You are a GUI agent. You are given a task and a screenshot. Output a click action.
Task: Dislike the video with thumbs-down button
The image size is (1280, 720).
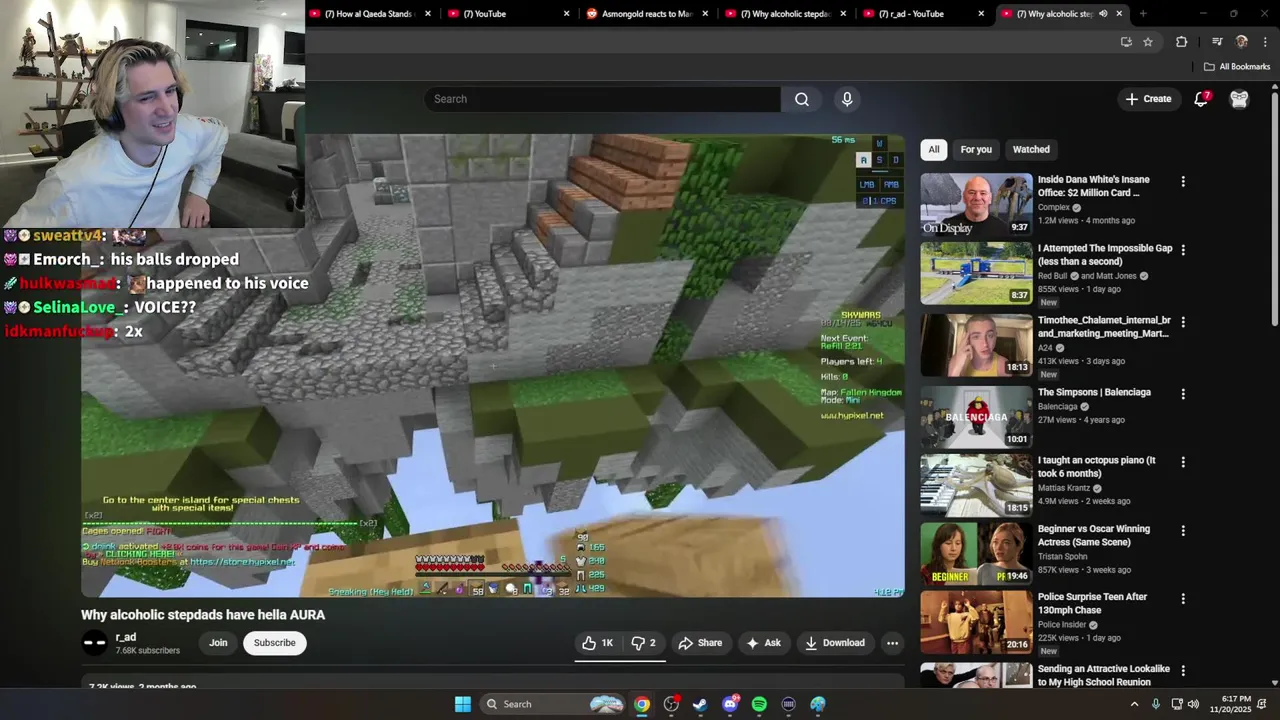pos(643,643)
